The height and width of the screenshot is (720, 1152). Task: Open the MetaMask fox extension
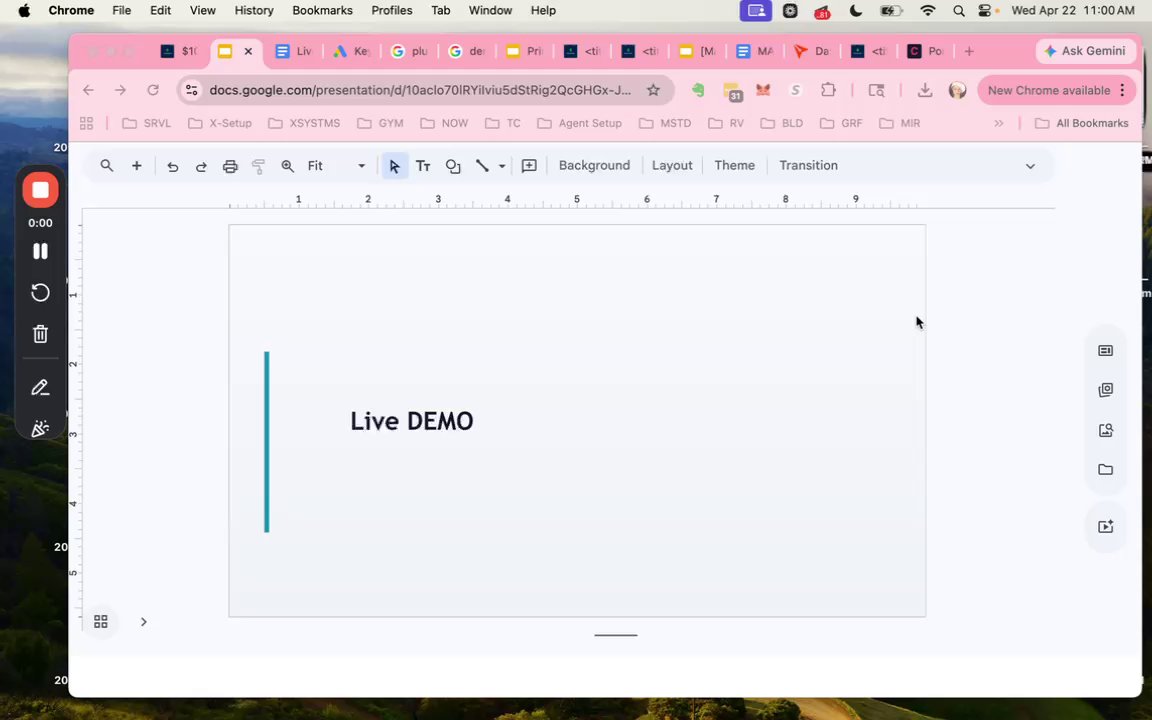[763, 90]
